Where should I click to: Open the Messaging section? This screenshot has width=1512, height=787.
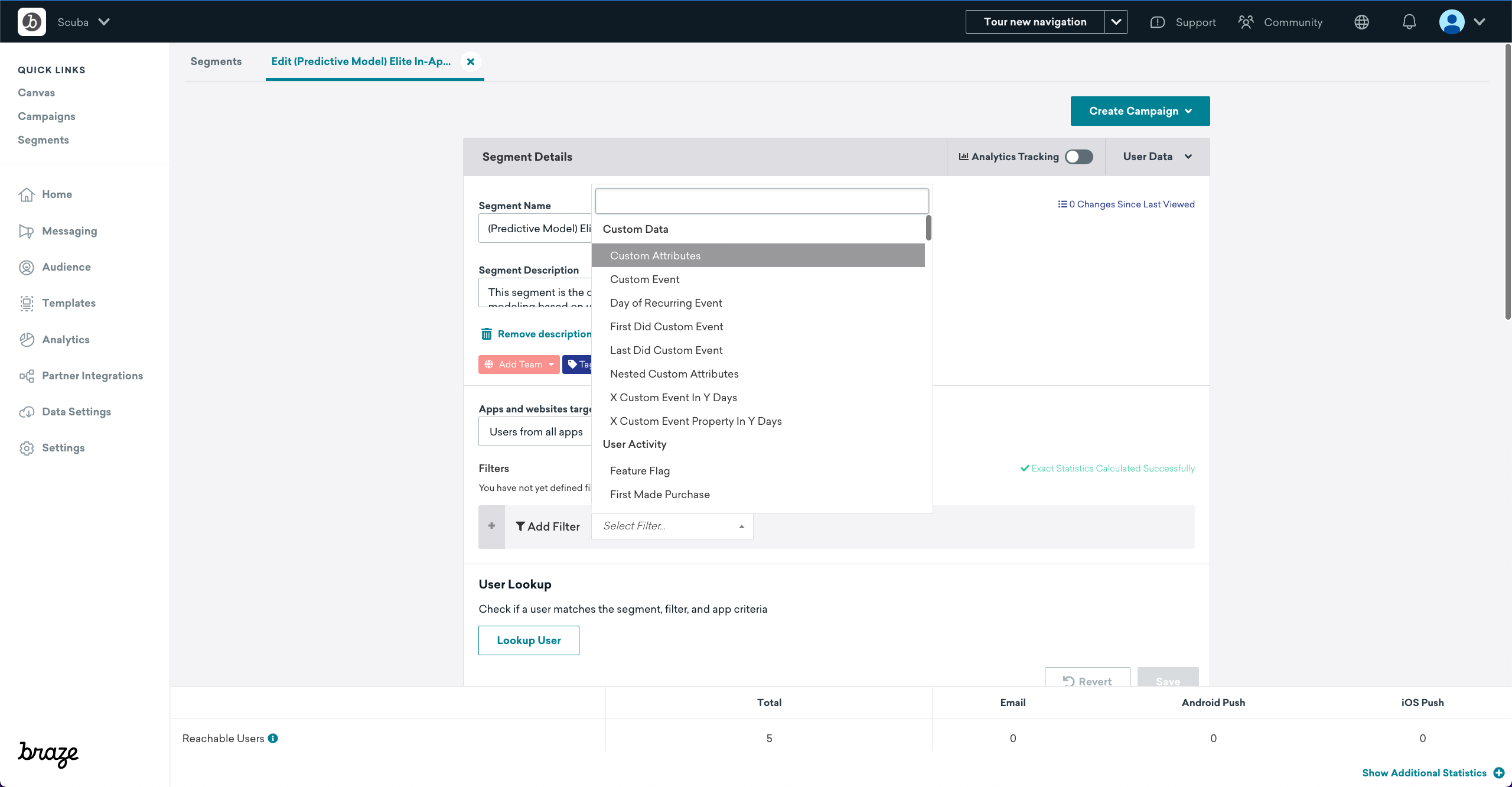point(68,231)
